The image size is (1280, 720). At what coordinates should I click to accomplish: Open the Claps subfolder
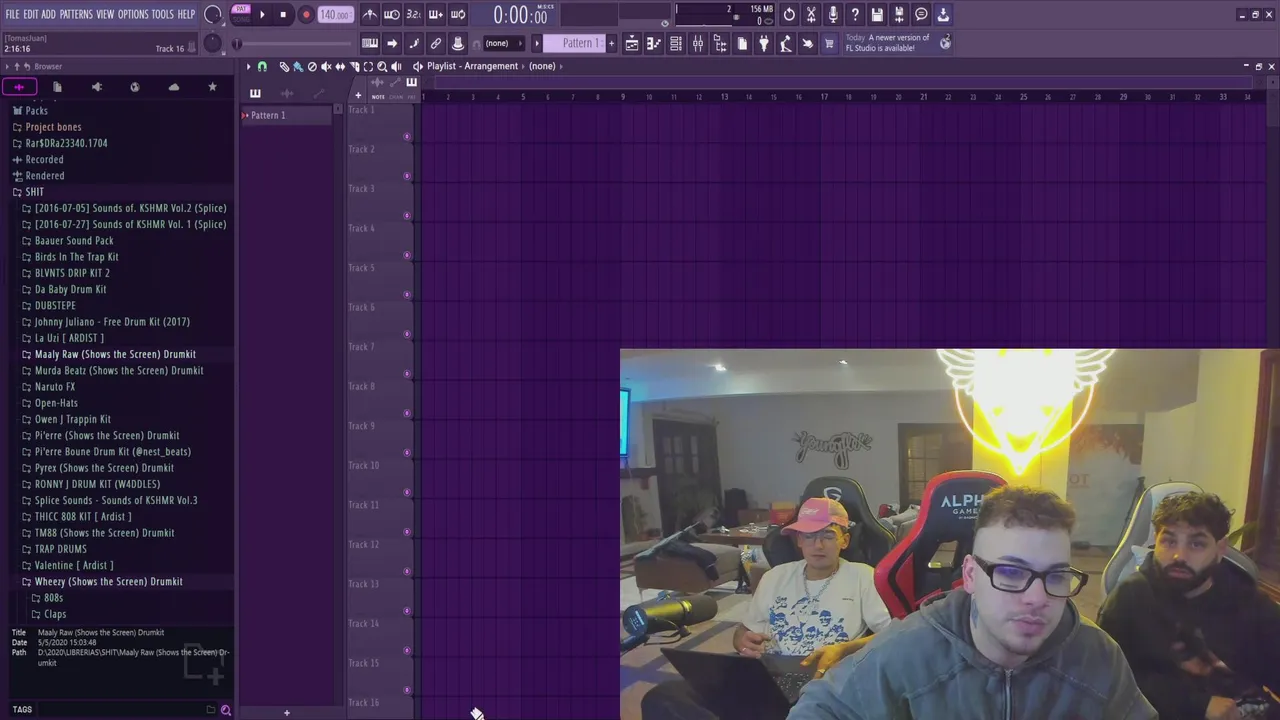click(55, 614)
